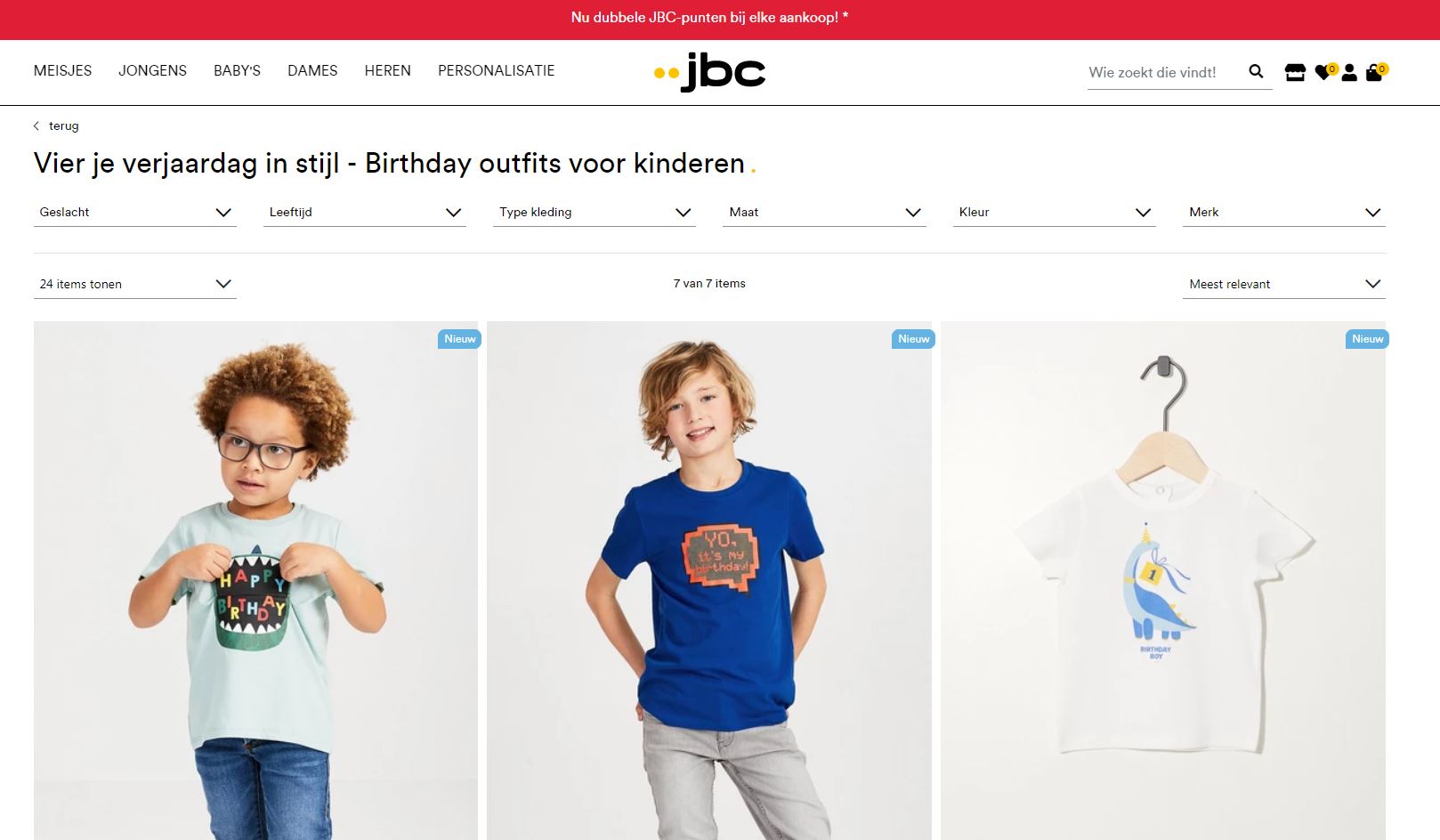Click the Nieuw badge on dinosaur shirt
The width and height of the screenshot is (1440, 840).
[1367, 339]
